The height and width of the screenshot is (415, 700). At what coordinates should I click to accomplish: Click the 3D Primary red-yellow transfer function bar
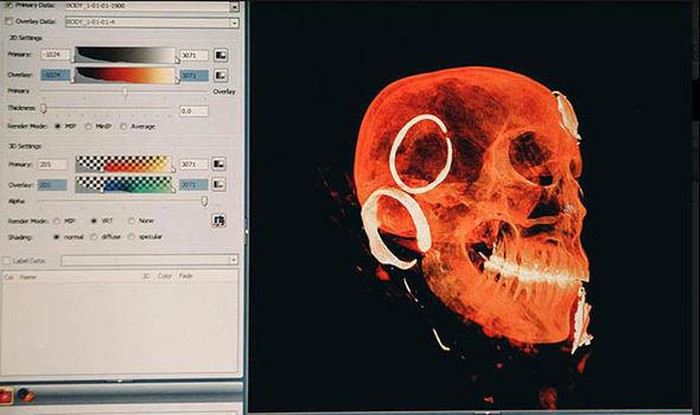pyautogui.click(x=124, y=164)
